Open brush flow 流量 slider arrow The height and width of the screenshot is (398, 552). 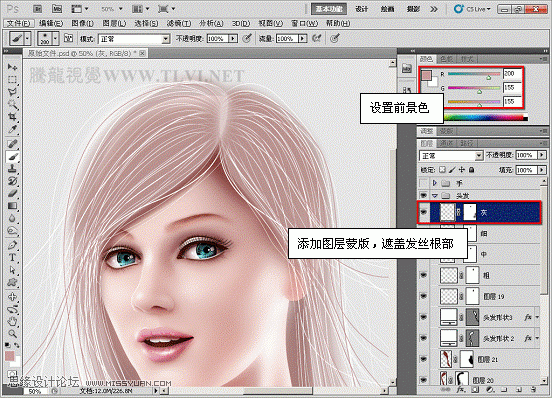click(x=302, y=38)
